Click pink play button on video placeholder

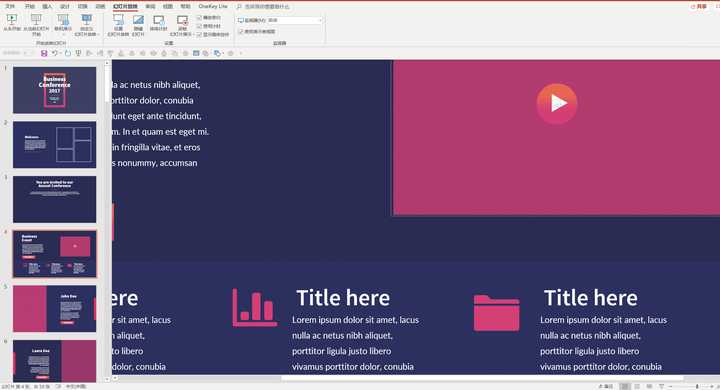pyautogui.click(x=557, y=104)
